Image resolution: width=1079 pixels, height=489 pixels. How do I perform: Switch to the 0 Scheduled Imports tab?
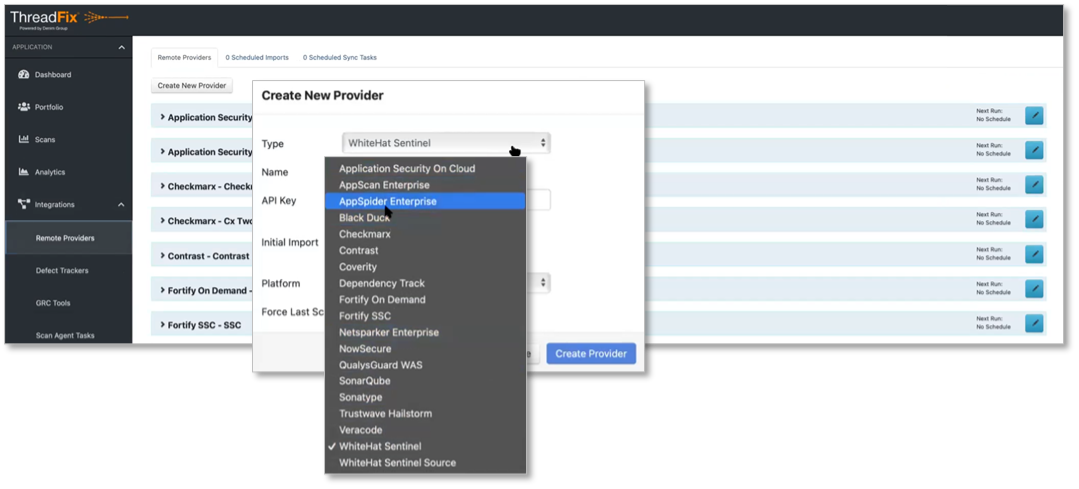coord(257,58)
